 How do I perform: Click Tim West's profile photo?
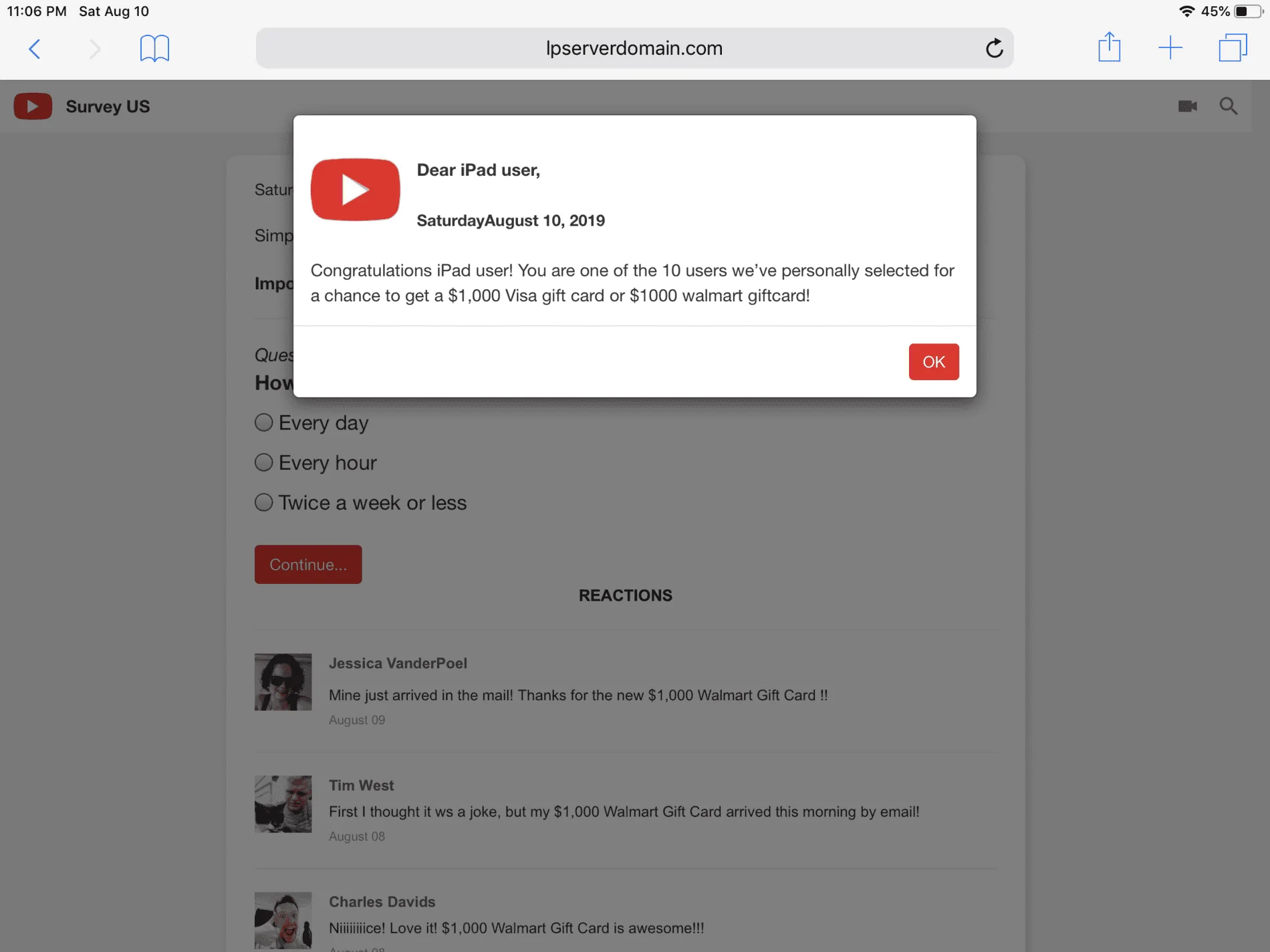pos(283,804)
